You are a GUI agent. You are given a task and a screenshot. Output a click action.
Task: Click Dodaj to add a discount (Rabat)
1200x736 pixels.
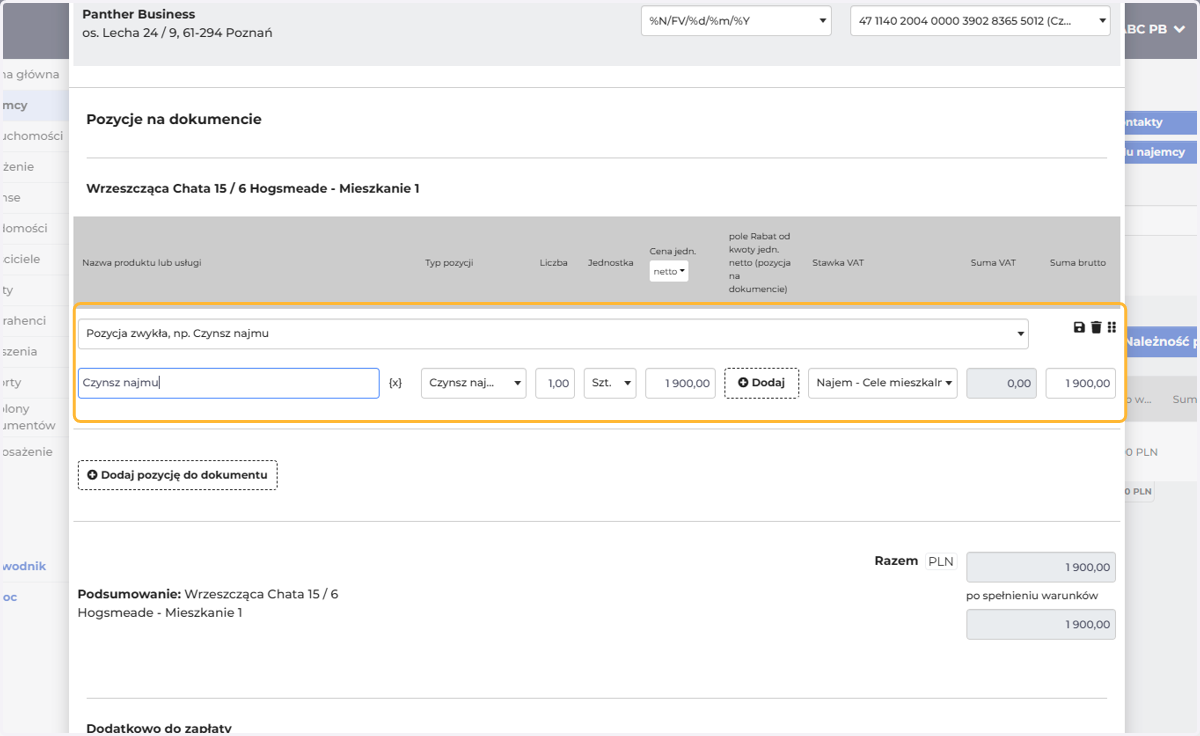(761, 383)
